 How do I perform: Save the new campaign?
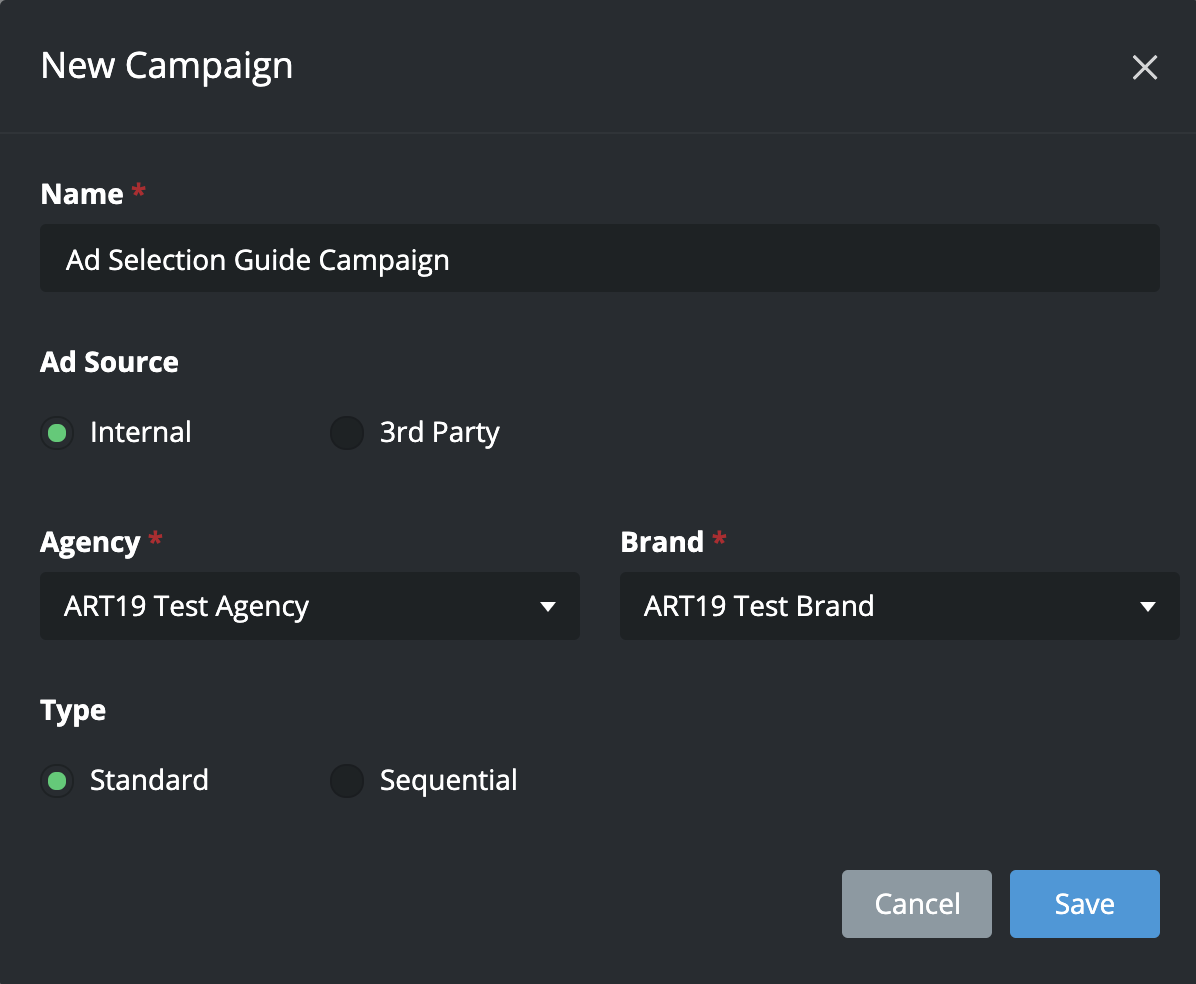click(1084, 904)
